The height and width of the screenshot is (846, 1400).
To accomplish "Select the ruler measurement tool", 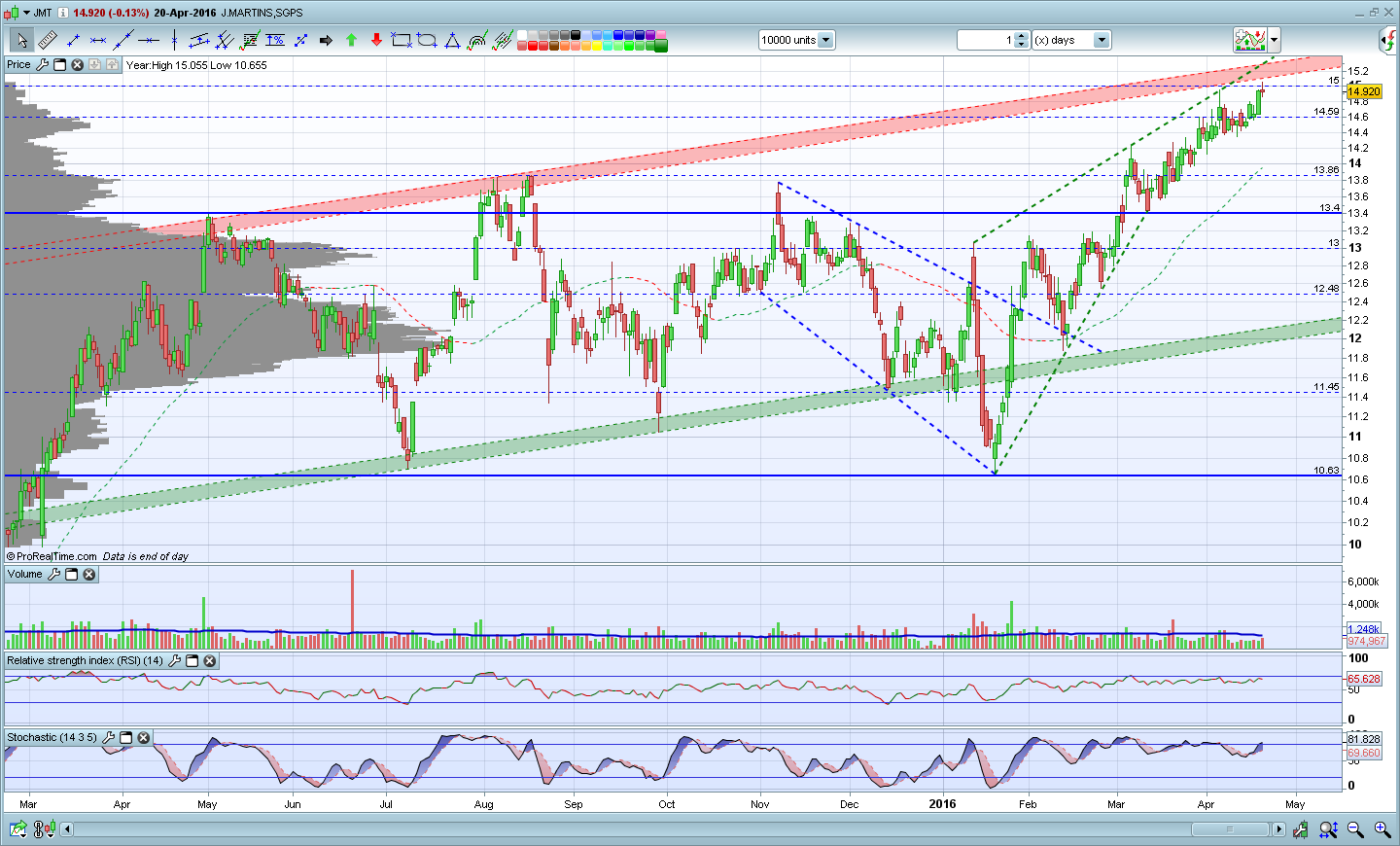I will coord(48,40).
